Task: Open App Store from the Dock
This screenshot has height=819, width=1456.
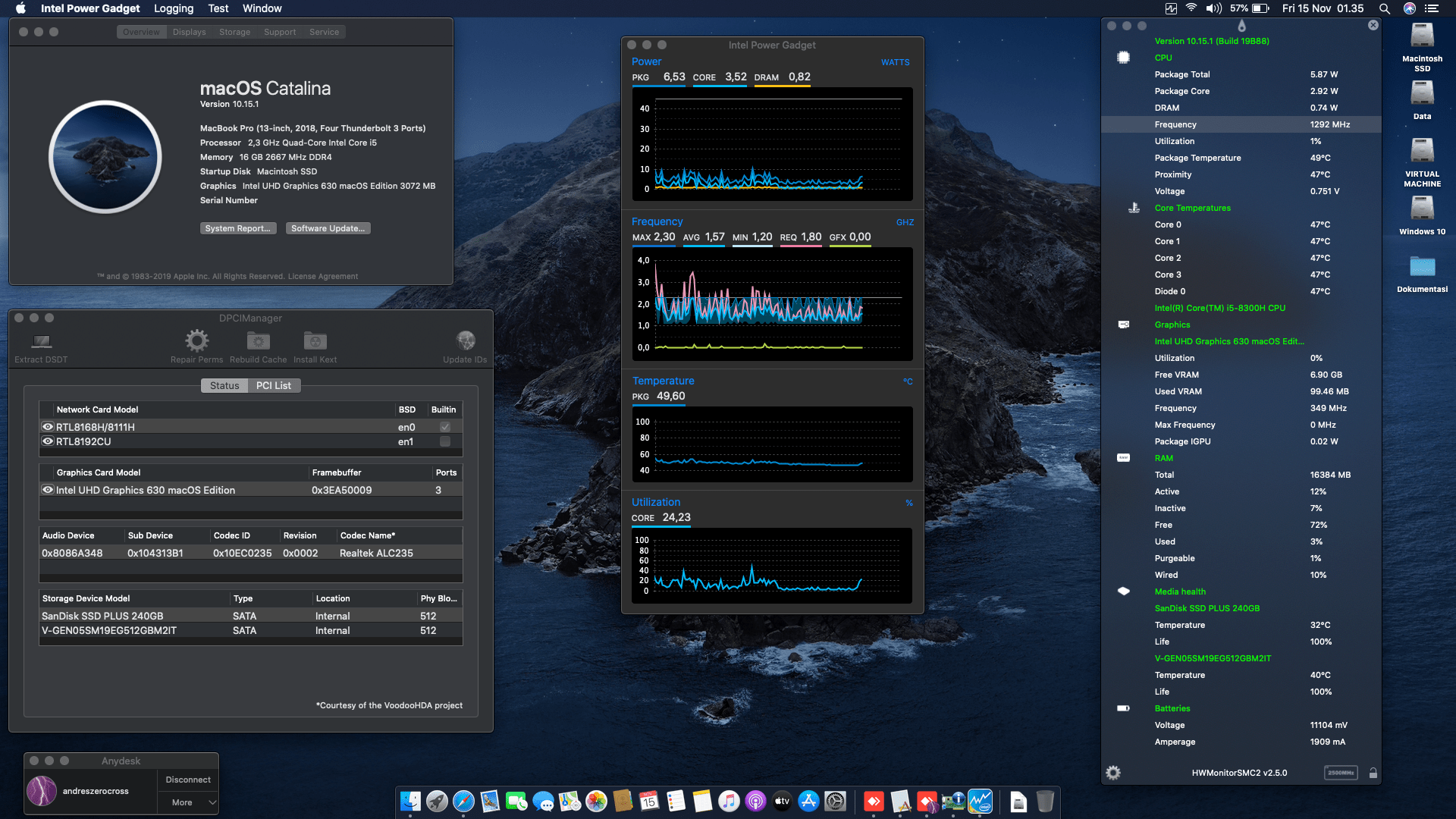Action: [x=808, y=801]
